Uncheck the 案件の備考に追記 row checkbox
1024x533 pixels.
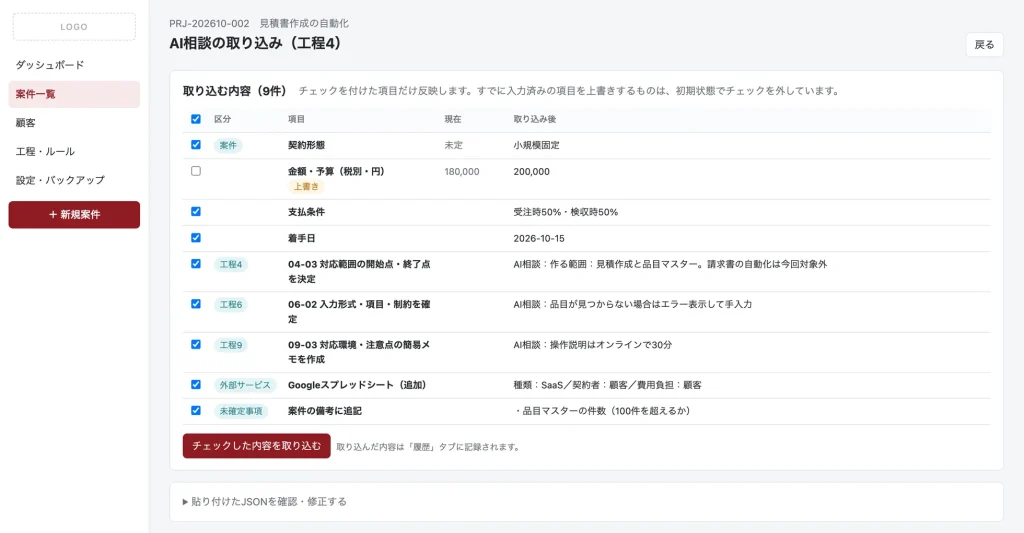point(196,411)
